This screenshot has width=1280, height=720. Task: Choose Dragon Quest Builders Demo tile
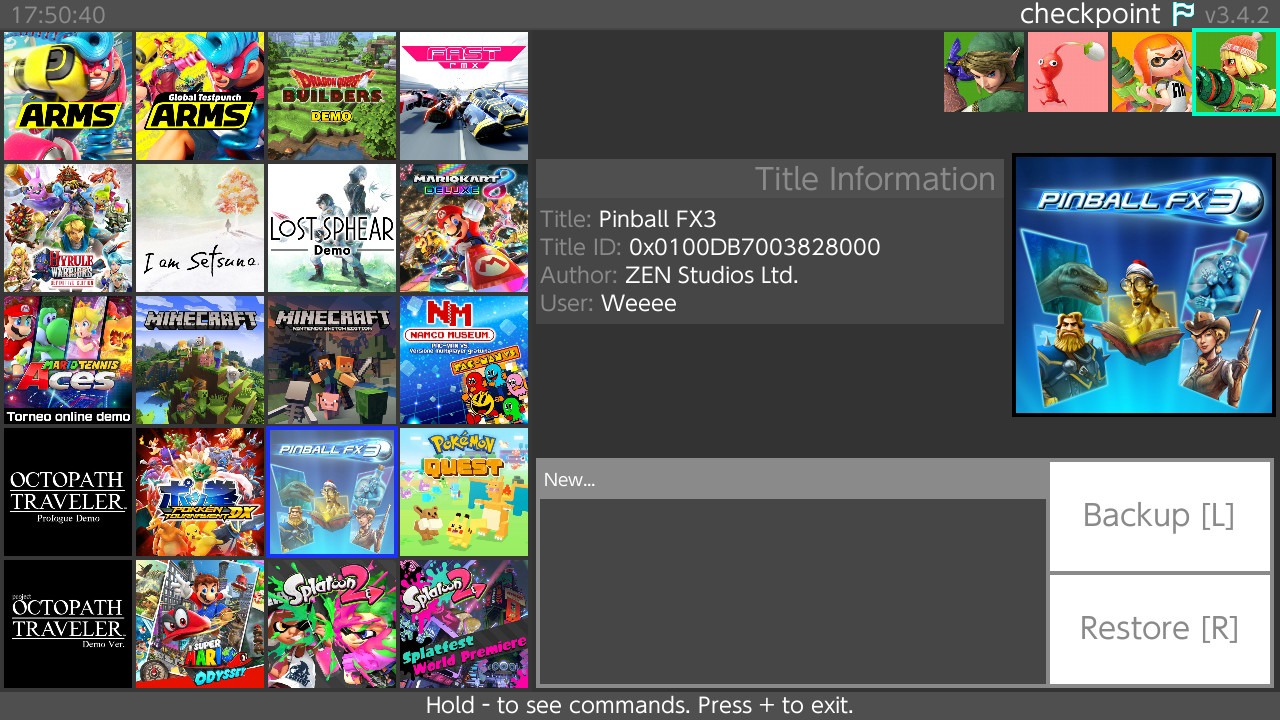[332, 96]
